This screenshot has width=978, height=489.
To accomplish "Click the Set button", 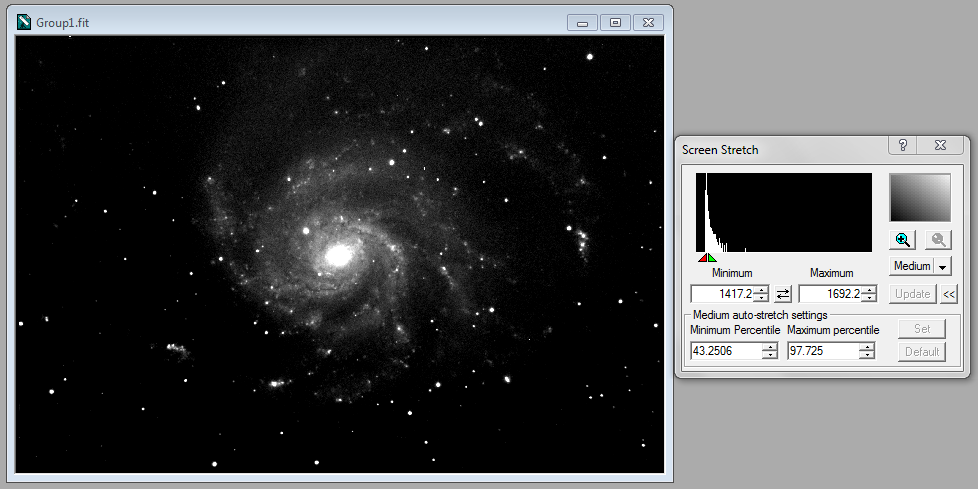I will pos(922,329).
